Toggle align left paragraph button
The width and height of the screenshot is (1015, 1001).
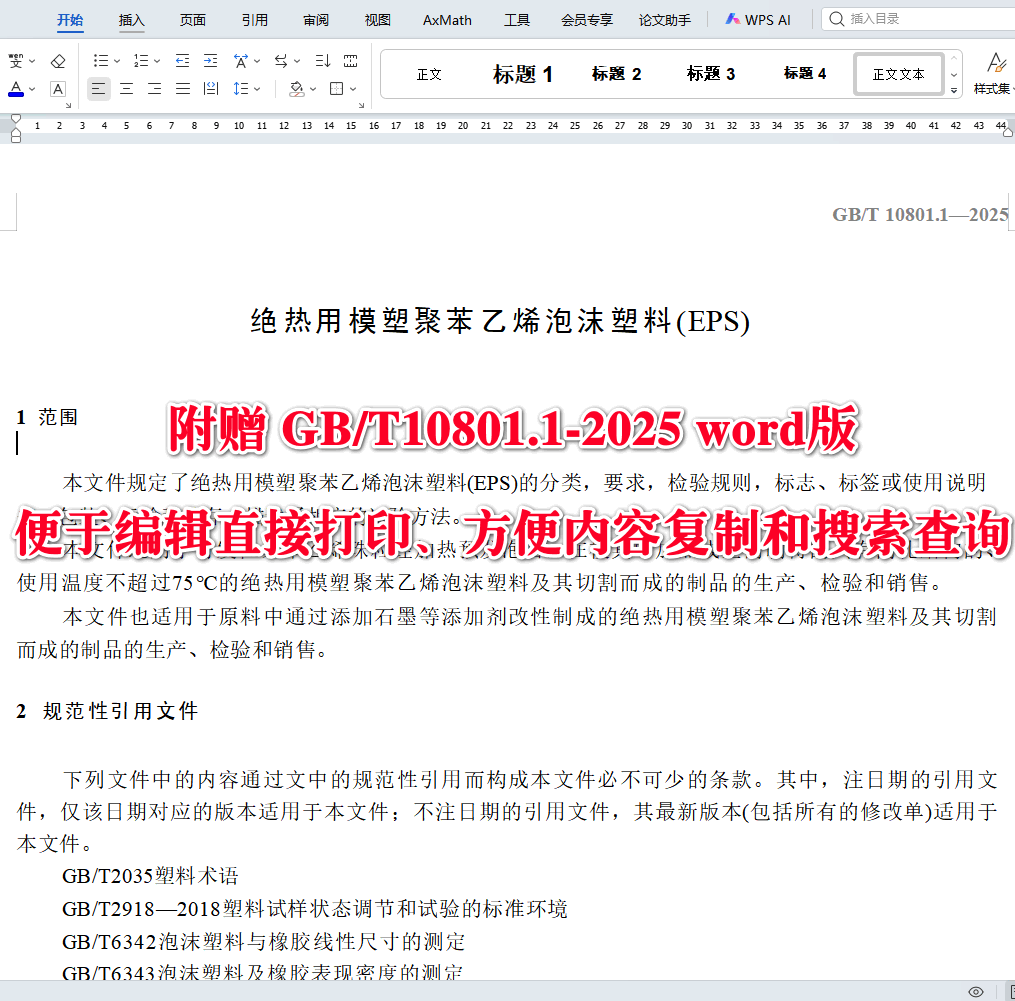click(98, 89)
